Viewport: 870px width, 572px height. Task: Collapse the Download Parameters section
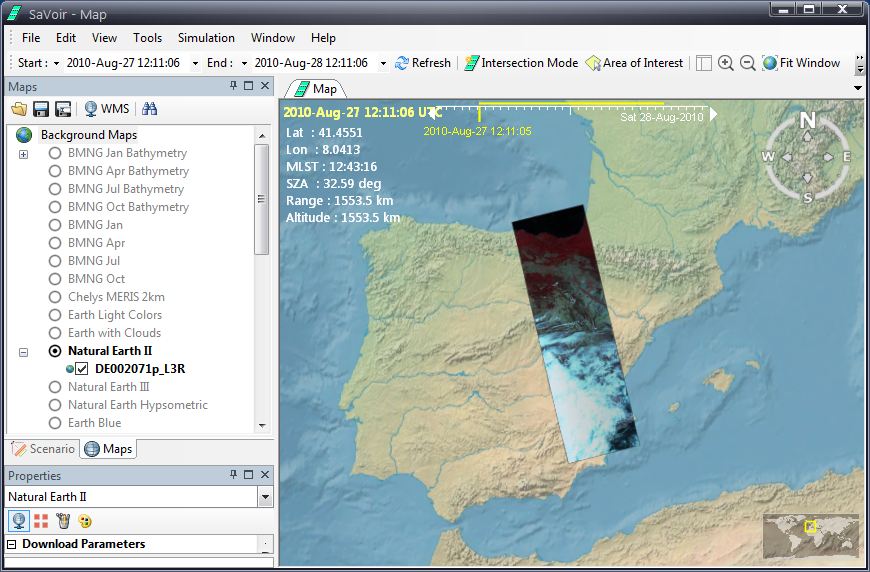[x=13, y=545]
